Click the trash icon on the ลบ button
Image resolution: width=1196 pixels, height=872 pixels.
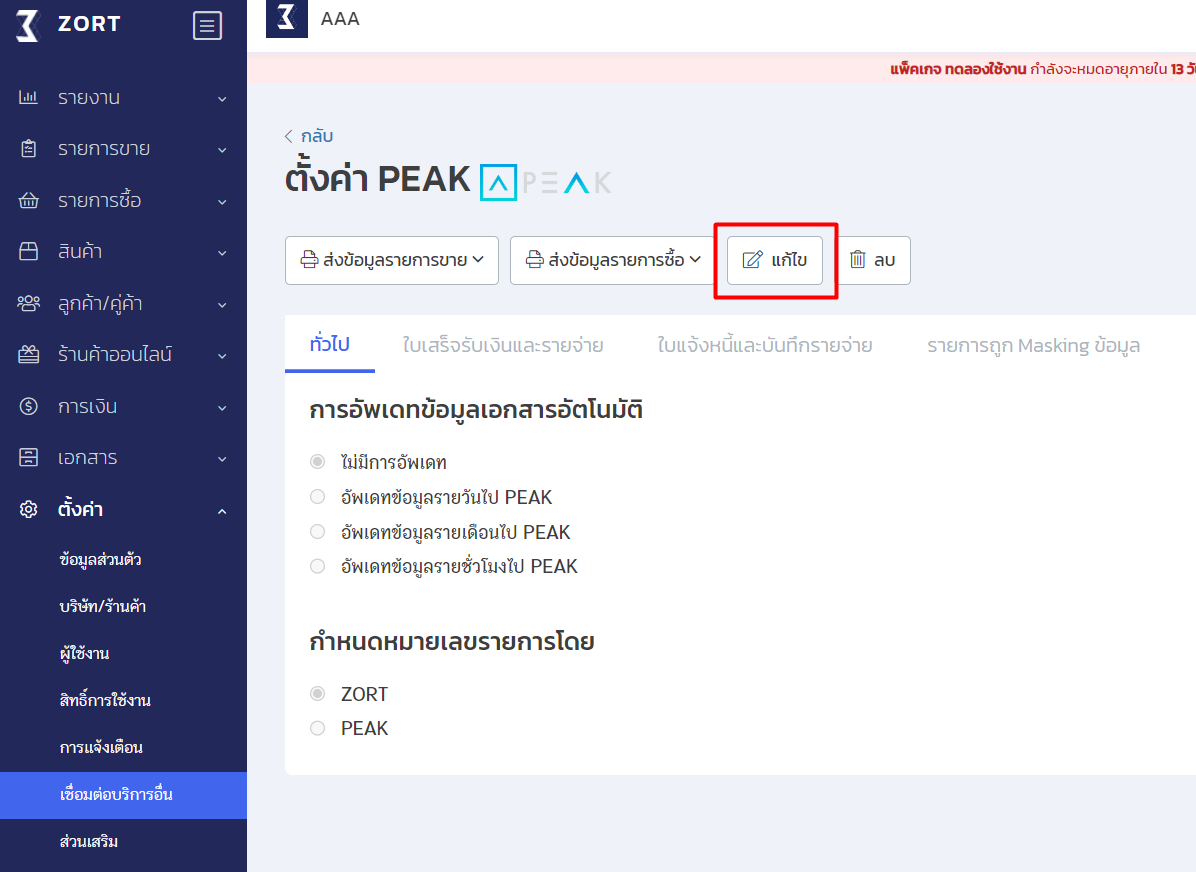[x=856, y=260]
